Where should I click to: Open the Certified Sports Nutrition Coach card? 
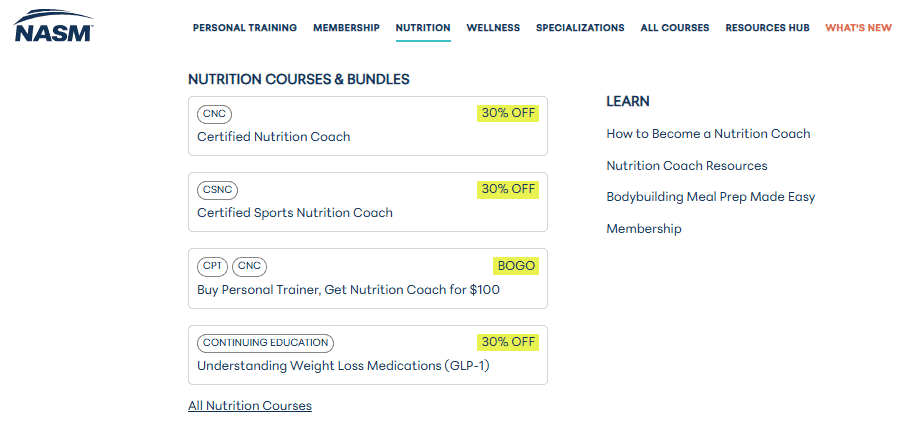point(368,202)
